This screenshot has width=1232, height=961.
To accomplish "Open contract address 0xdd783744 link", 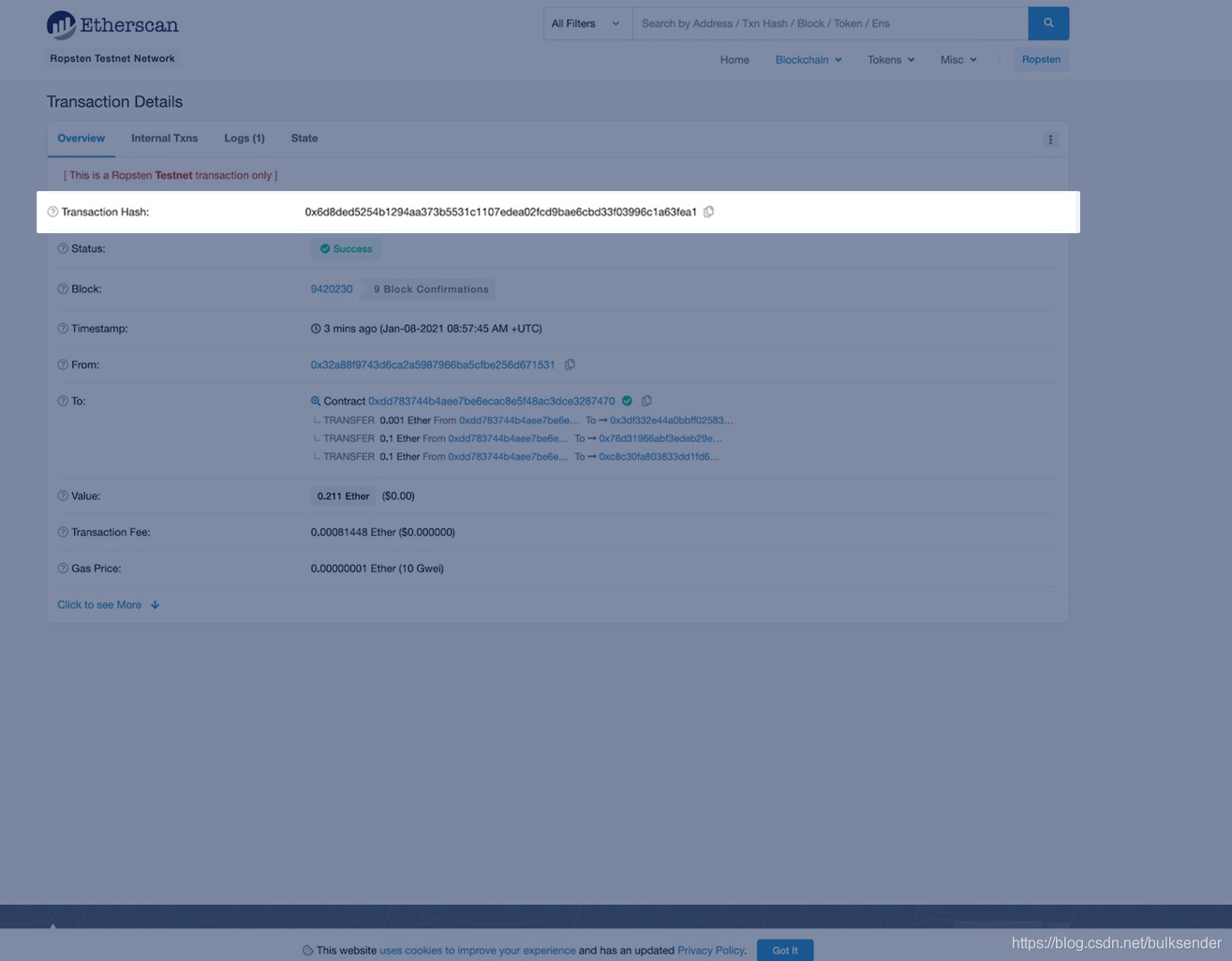I will [x=492, y=401].
